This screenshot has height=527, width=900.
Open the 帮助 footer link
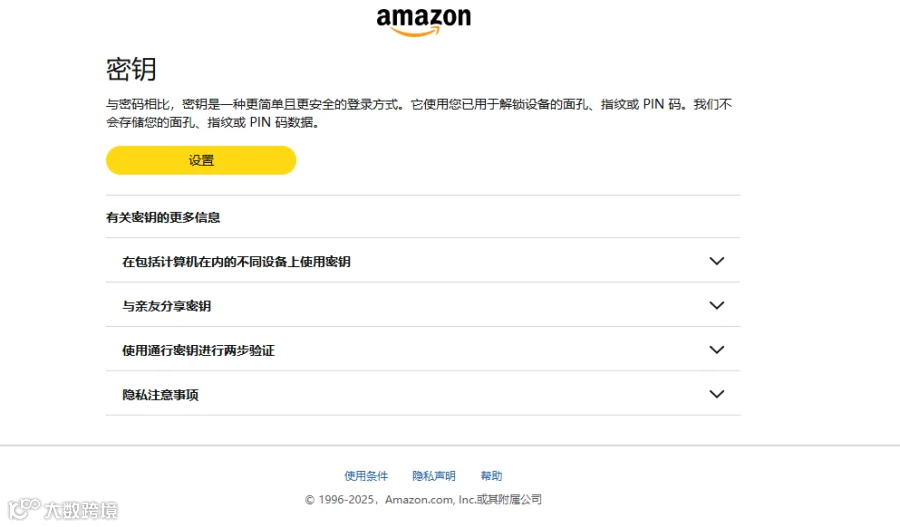(491, 476)
